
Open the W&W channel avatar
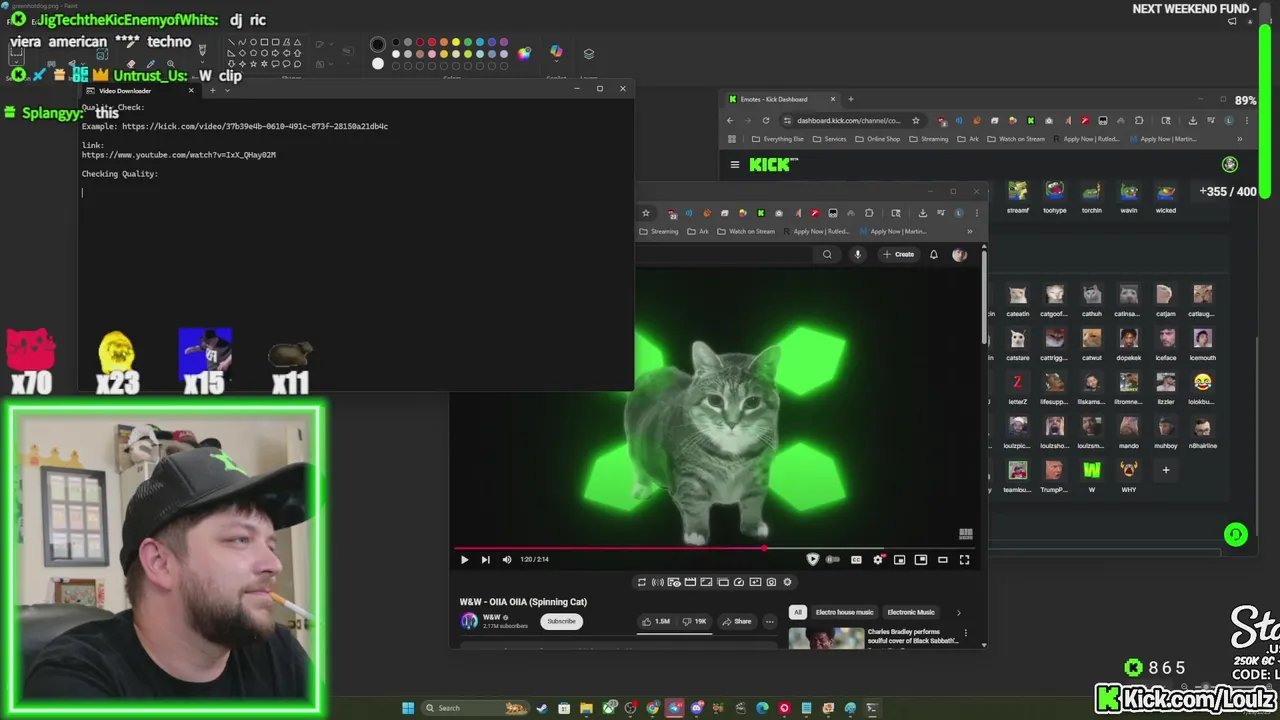[469, 621]
